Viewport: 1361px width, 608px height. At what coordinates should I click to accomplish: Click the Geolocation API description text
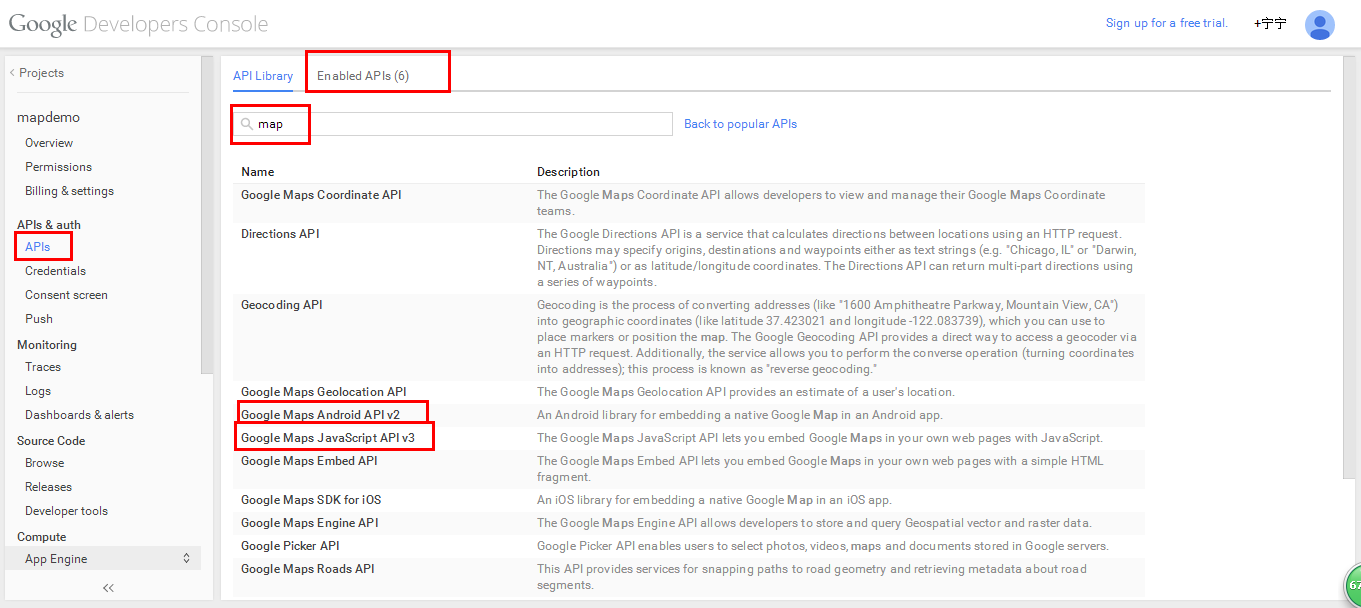point(746,392)
